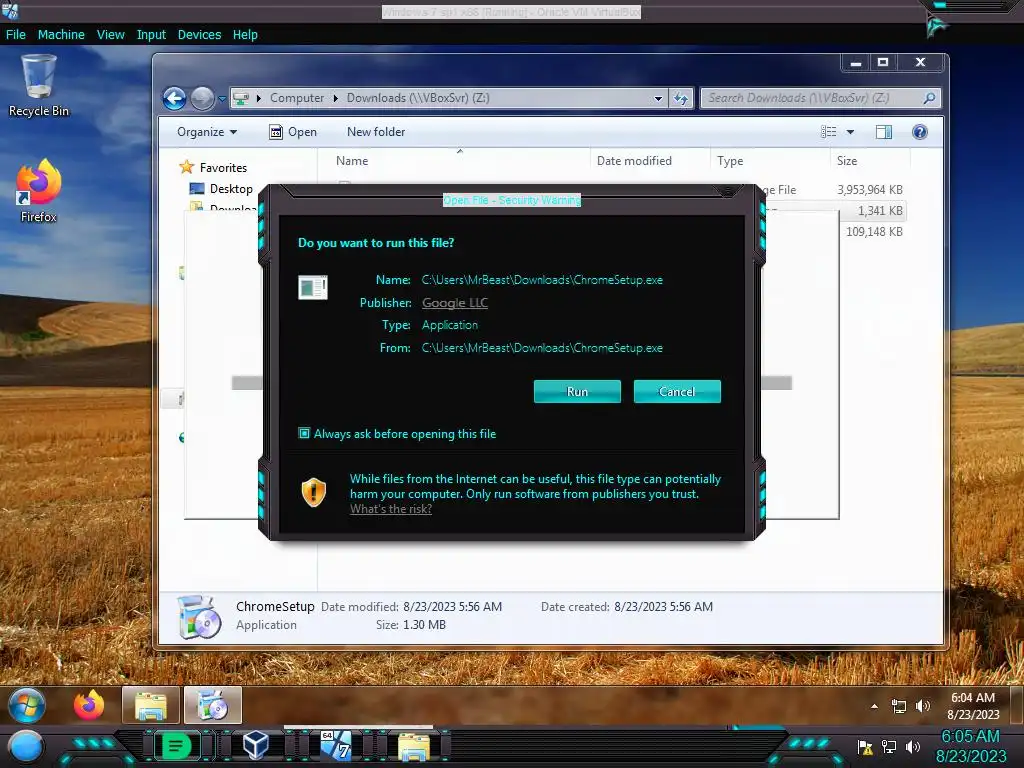
Task: Click the search magnifier in Explorer
Action: [929, 98]
